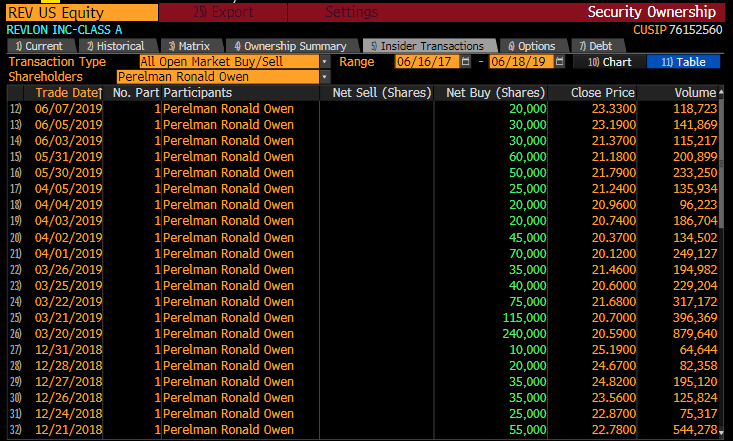Click the Net Buy (Shares) column header
The height and width of the screenshot is (441, 733).
point(492,93)
